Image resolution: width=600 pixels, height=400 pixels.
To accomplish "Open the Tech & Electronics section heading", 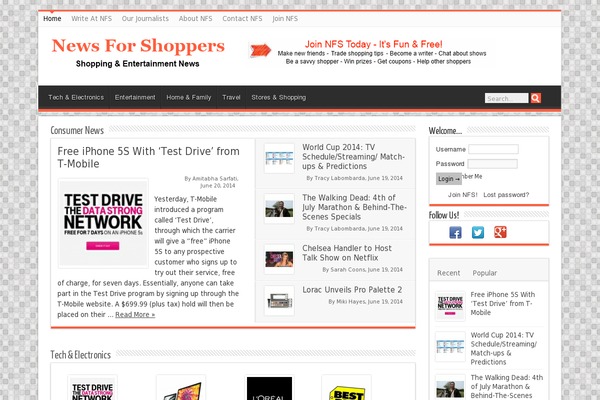I will coord(81,355).
